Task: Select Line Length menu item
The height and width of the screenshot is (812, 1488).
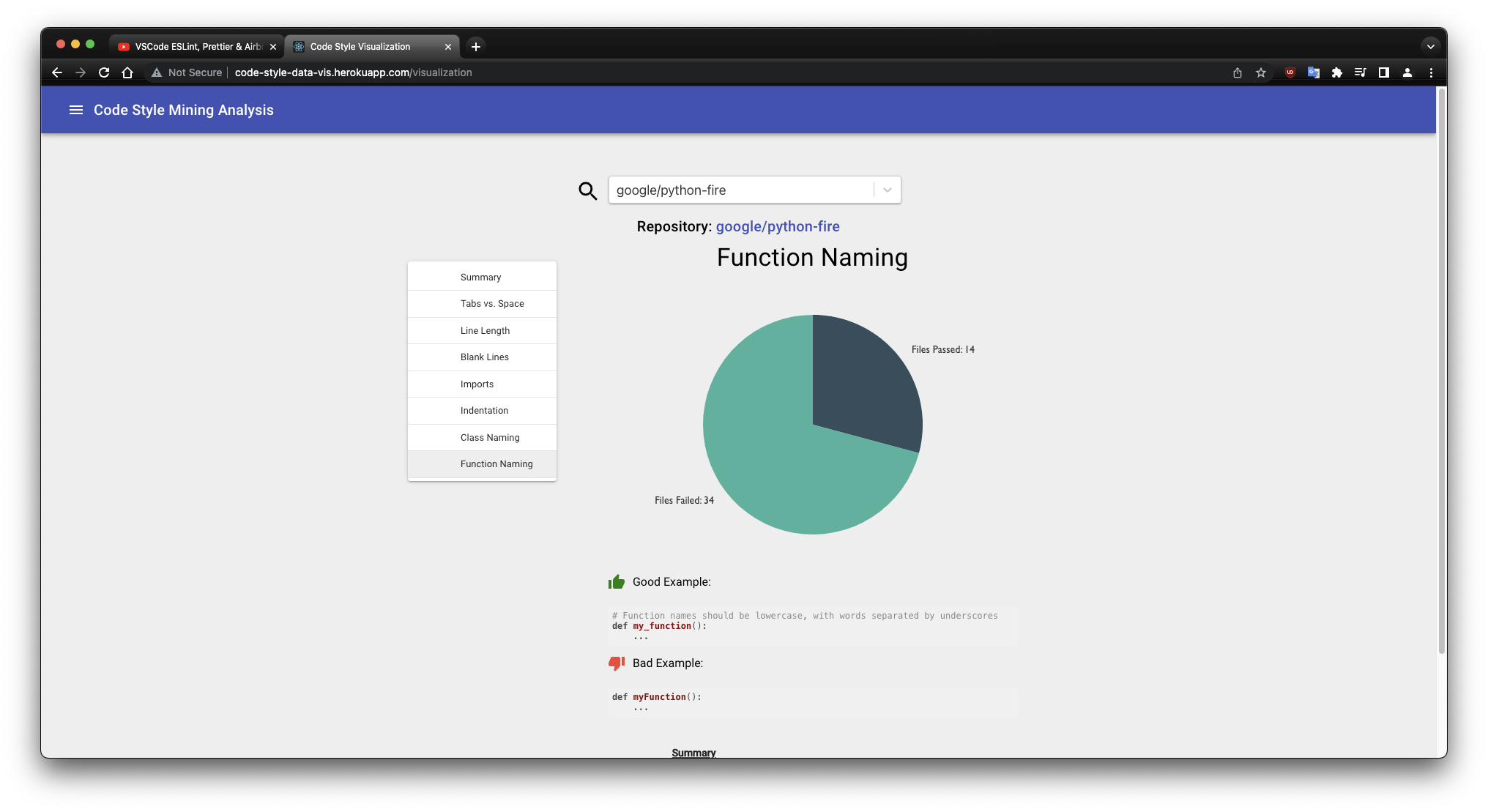Action: click(x=485, y=331)
